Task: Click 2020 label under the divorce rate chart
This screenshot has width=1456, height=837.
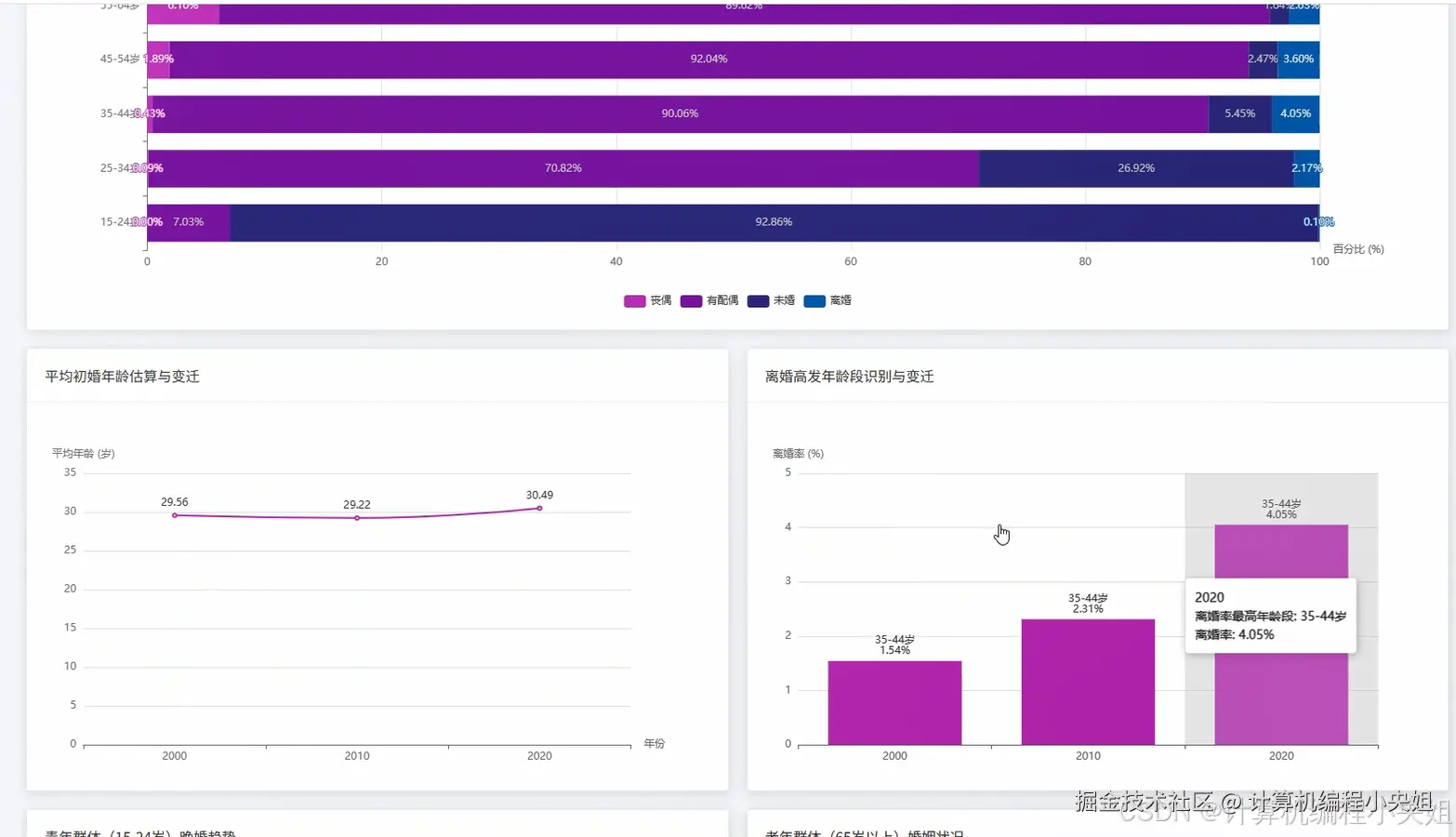Action: (x=1281, y=756)
